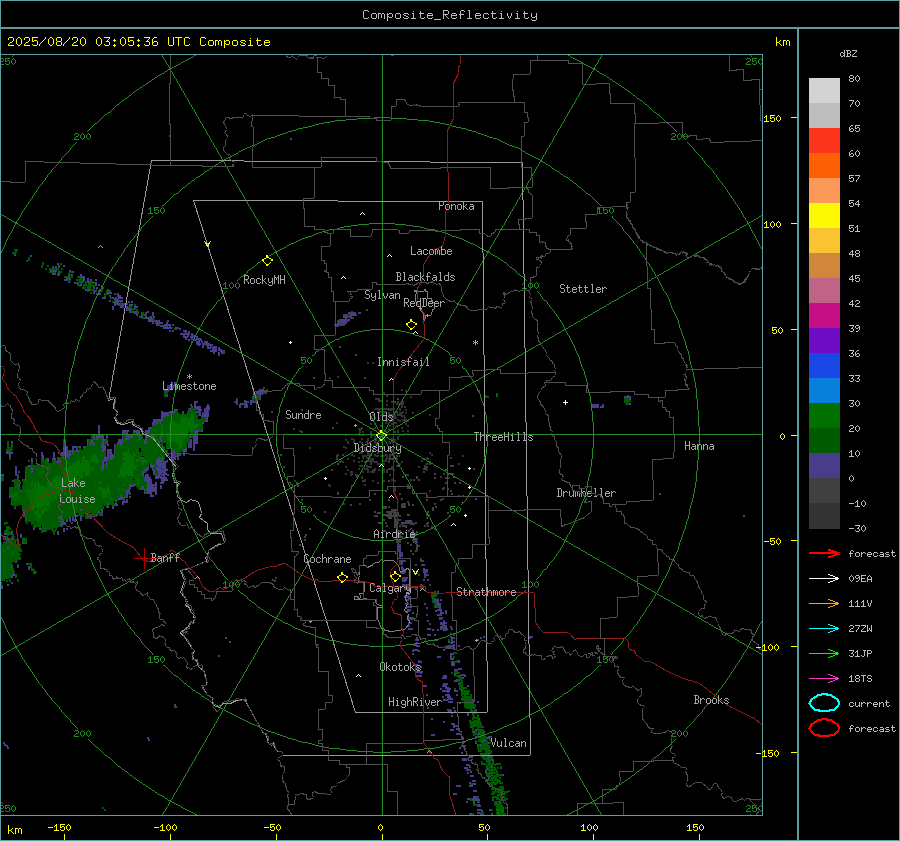This screenshot has width=900, height=841.
Task: Click the cyan 'current' ellipse legend symbol
Action: click(x=824, y=703)
